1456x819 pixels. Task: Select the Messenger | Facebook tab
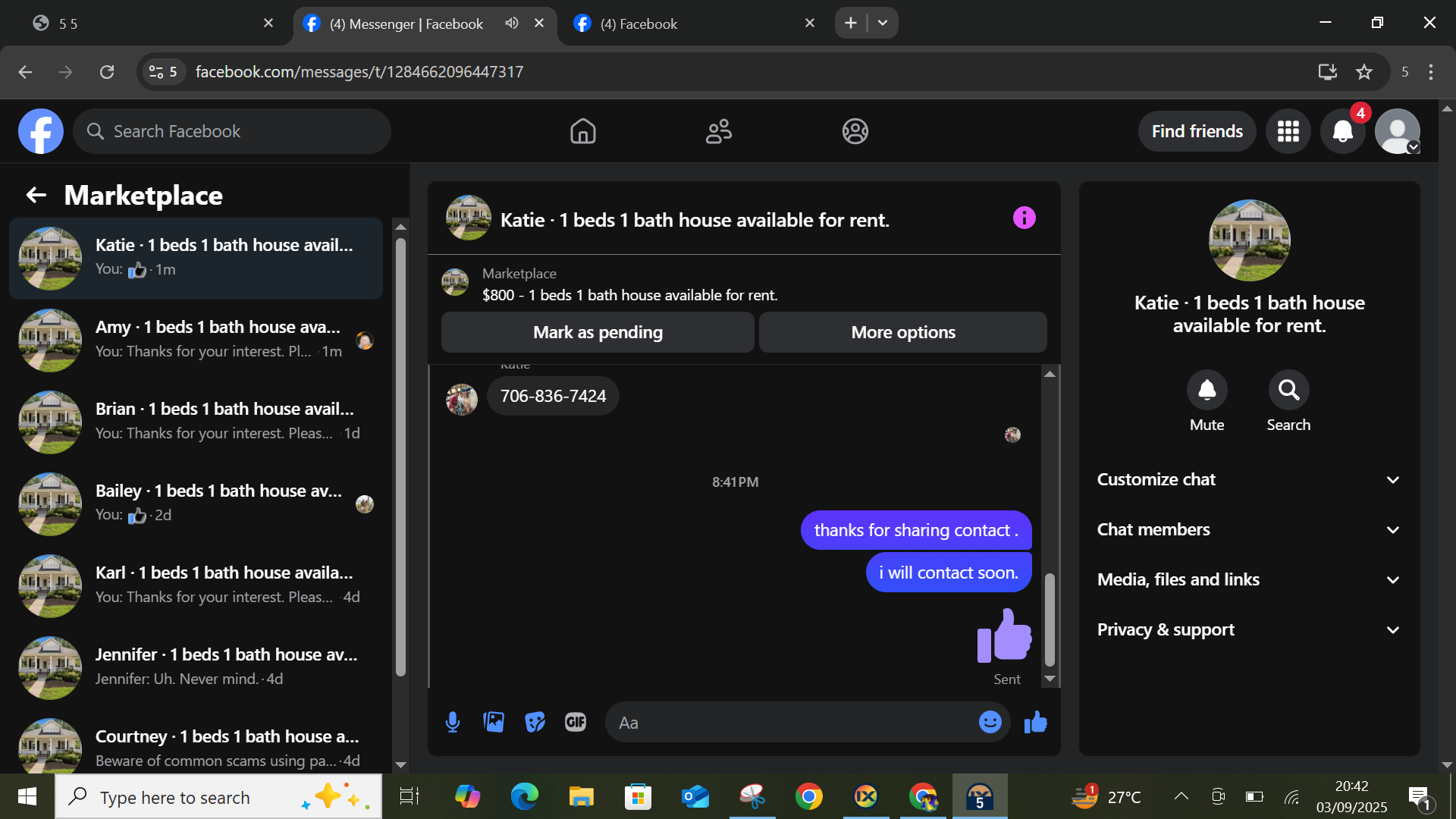point(425,24)
